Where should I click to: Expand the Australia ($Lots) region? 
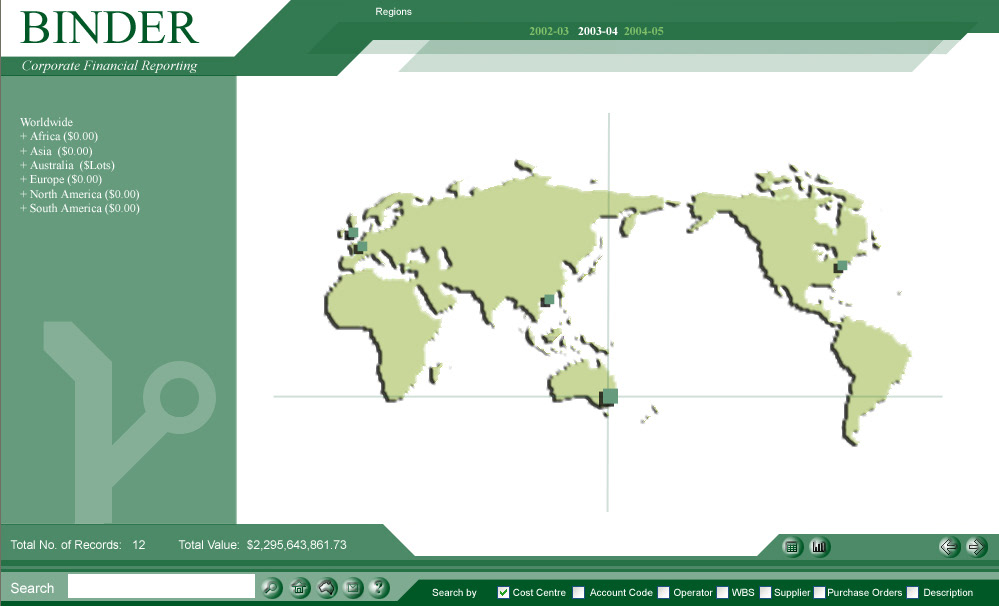point(67,165)
